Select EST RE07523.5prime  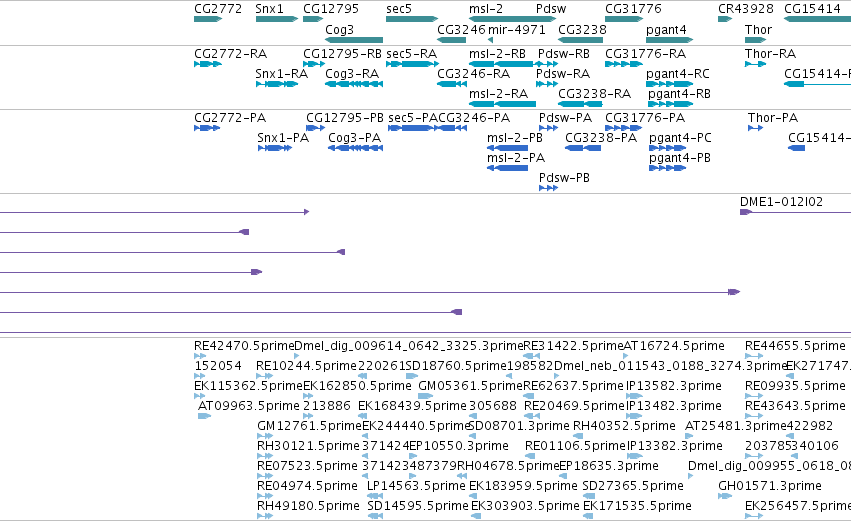tap(307, 466)
